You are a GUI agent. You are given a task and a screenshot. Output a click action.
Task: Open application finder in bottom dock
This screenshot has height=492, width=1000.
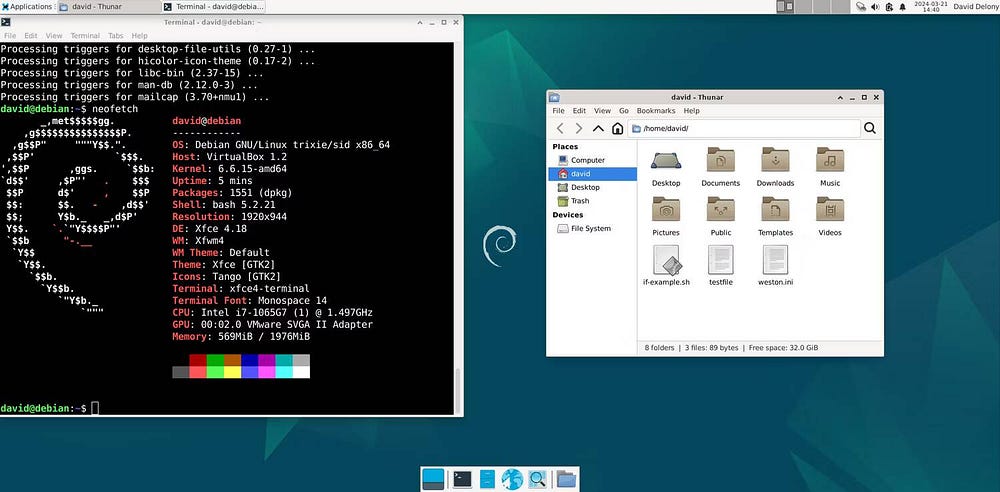pyautogui.click(x=538, y=479)
